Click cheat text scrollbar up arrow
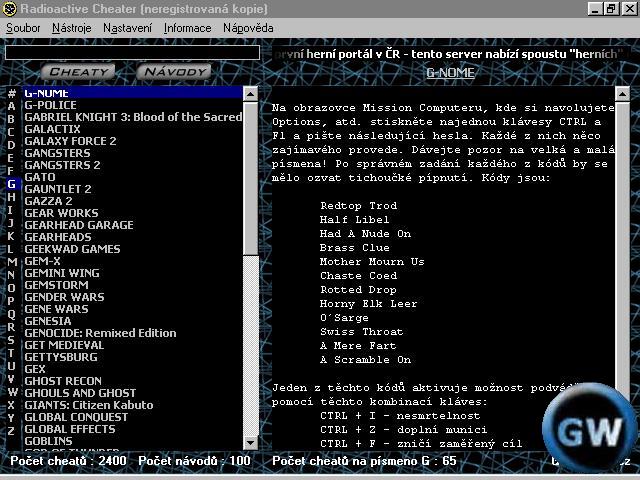640x480 pixels. tap(622, 94)
